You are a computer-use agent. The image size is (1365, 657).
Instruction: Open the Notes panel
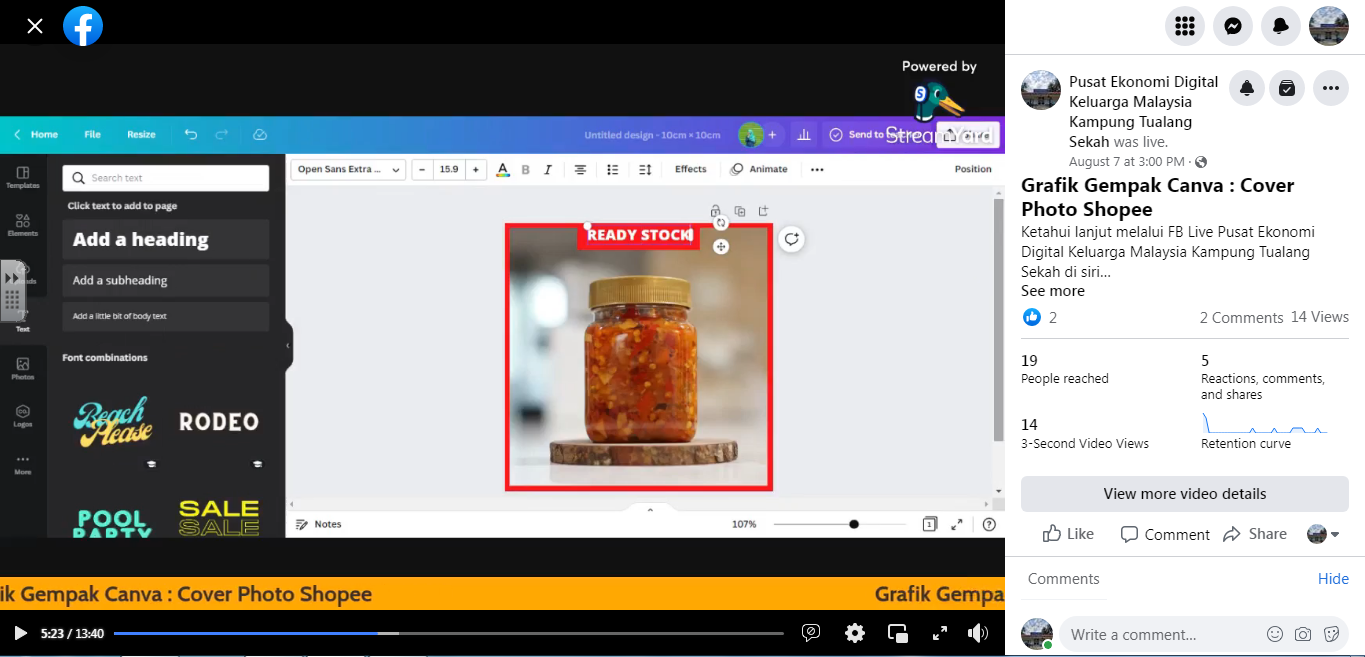click(319, 524)
